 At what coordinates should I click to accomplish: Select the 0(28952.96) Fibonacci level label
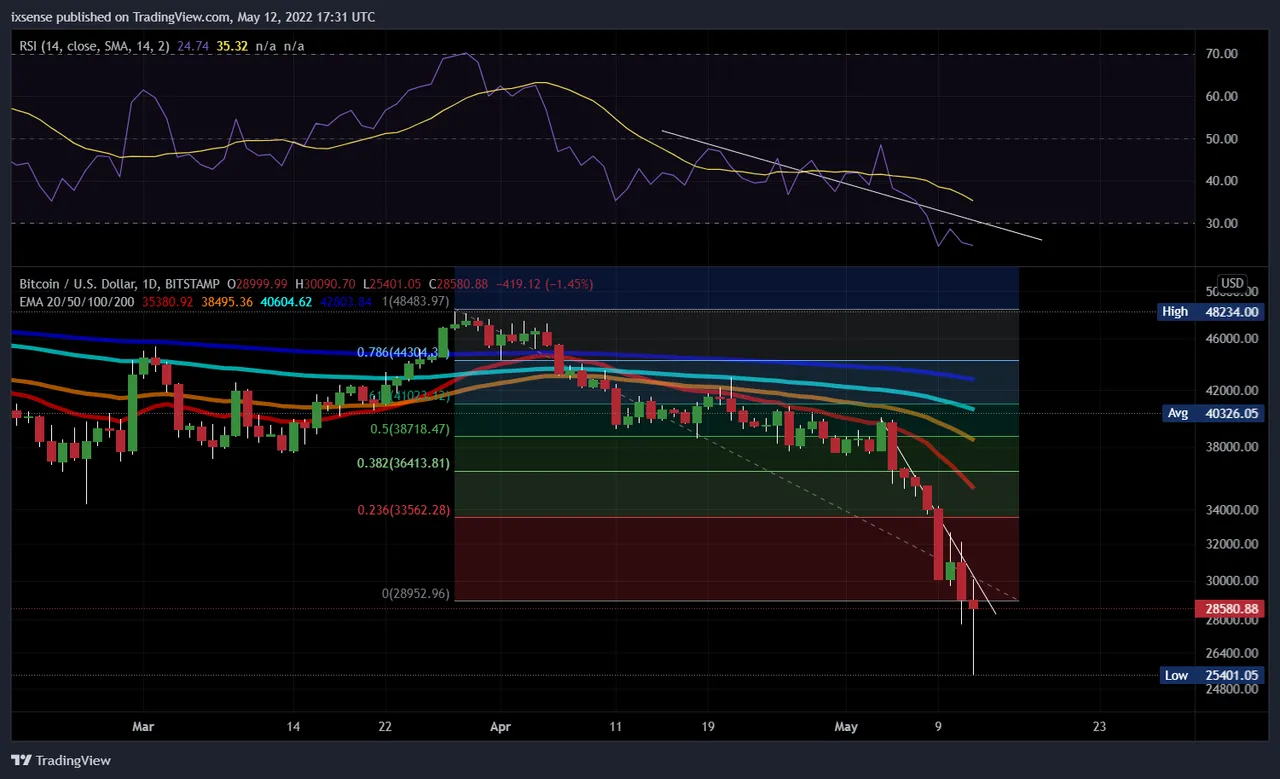click(417, 594)
